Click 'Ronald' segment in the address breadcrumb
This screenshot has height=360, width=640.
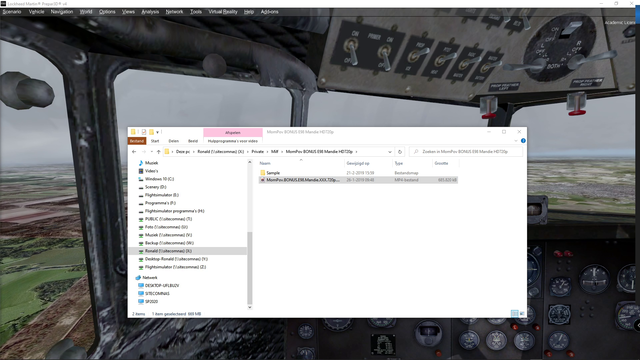click(x=220, y=151)
